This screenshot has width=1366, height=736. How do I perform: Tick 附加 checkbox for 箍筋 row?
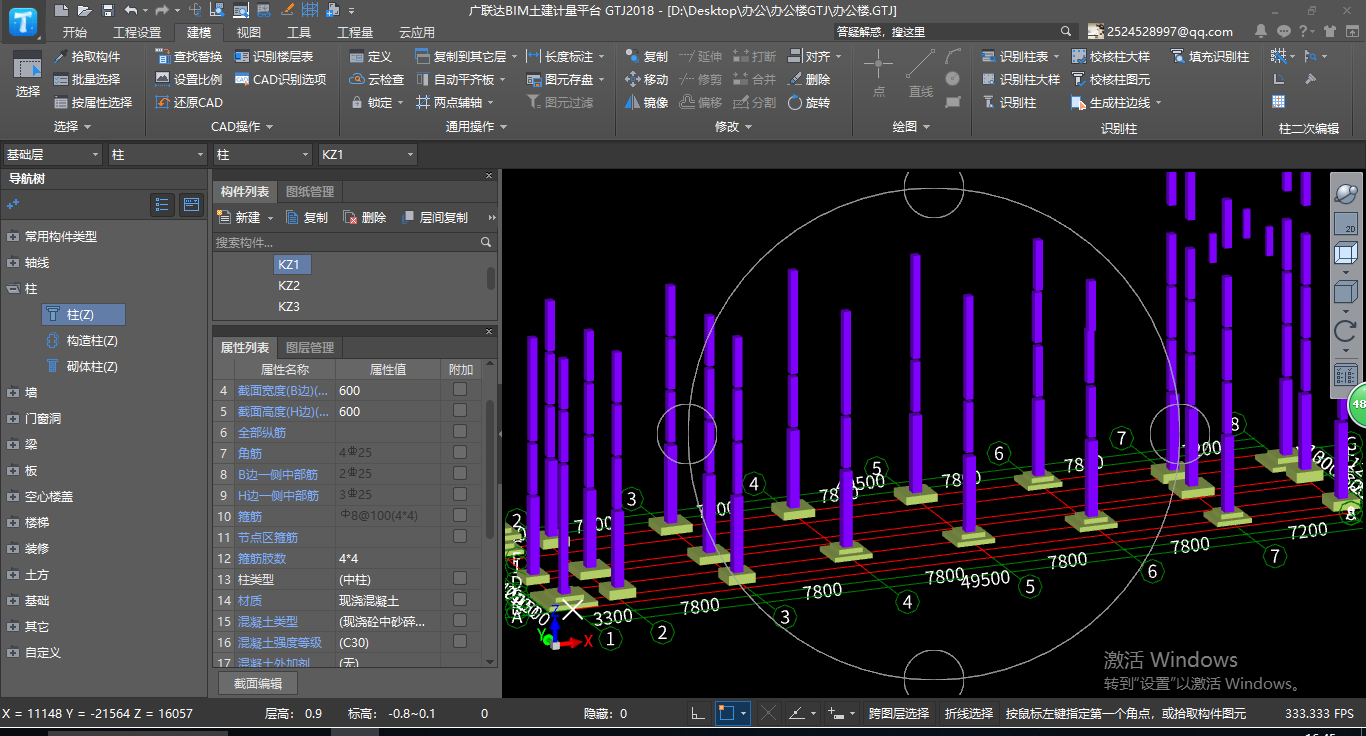(x=460, y=515)
